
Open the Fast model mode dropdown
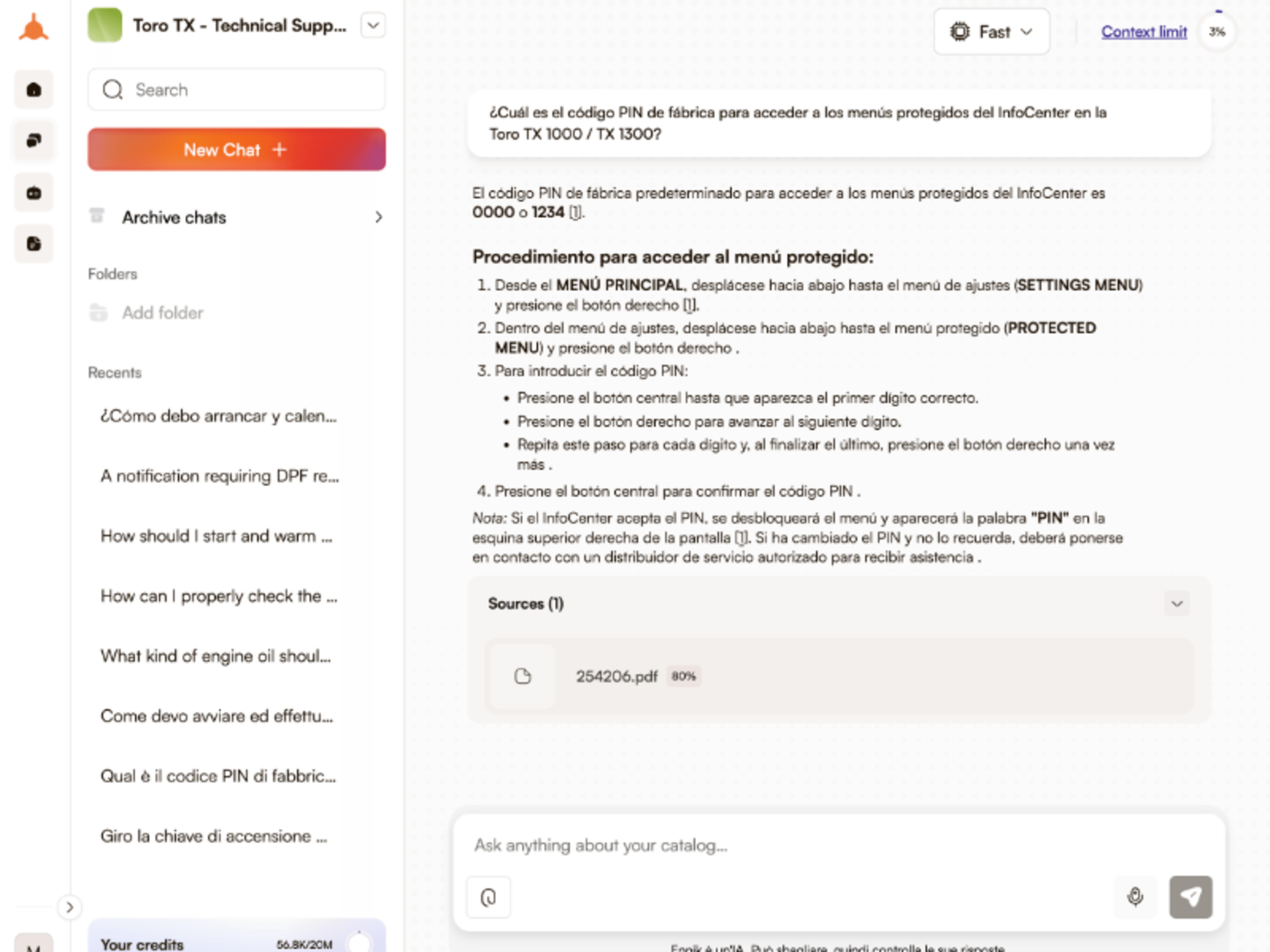992,31
